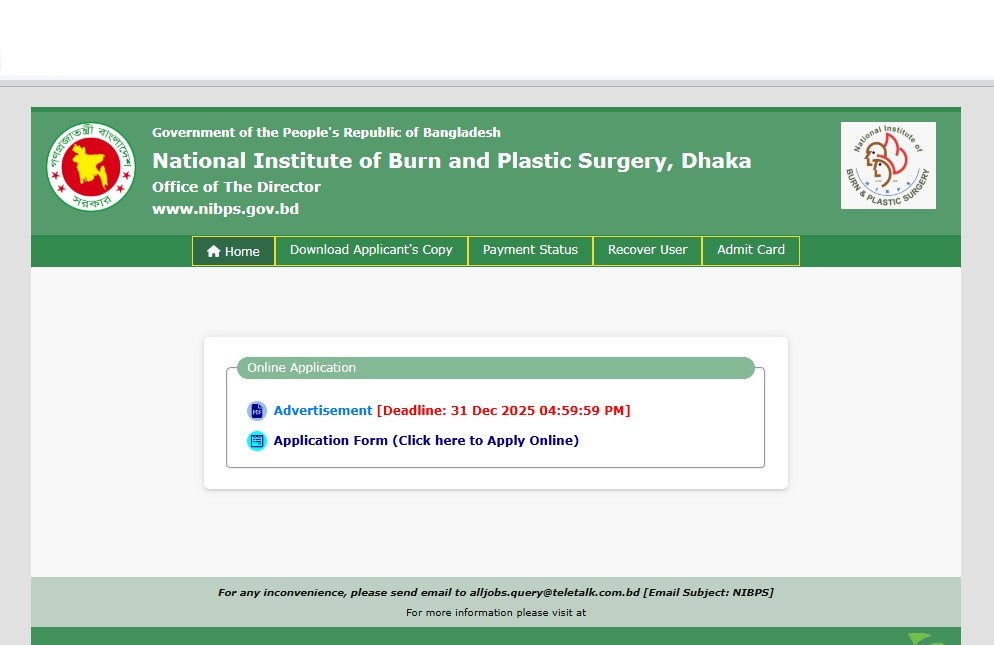Click the alljobs.query@teletalk.com.bd email address

(554, 593)
